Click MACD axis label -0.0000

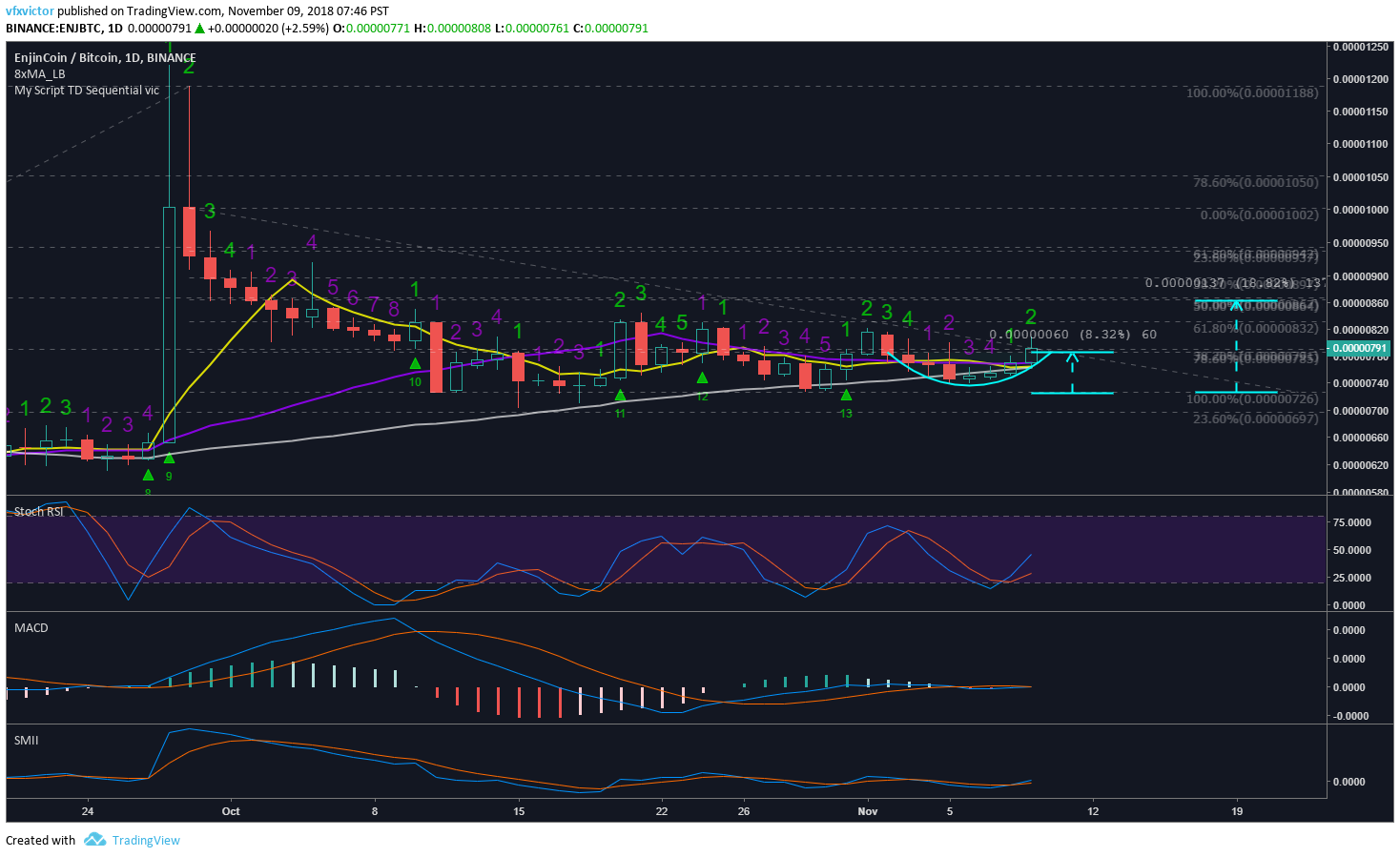(x=1349, y=716)
